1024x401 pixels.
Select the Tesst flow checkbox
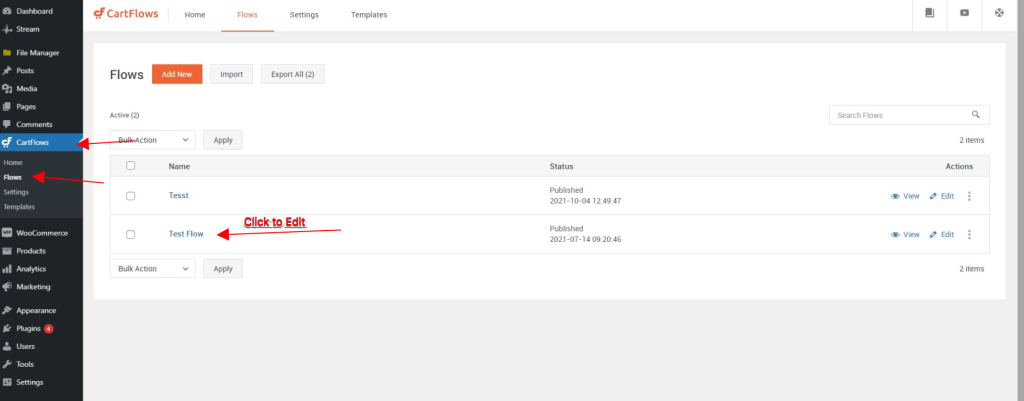(x=130, y=196)
